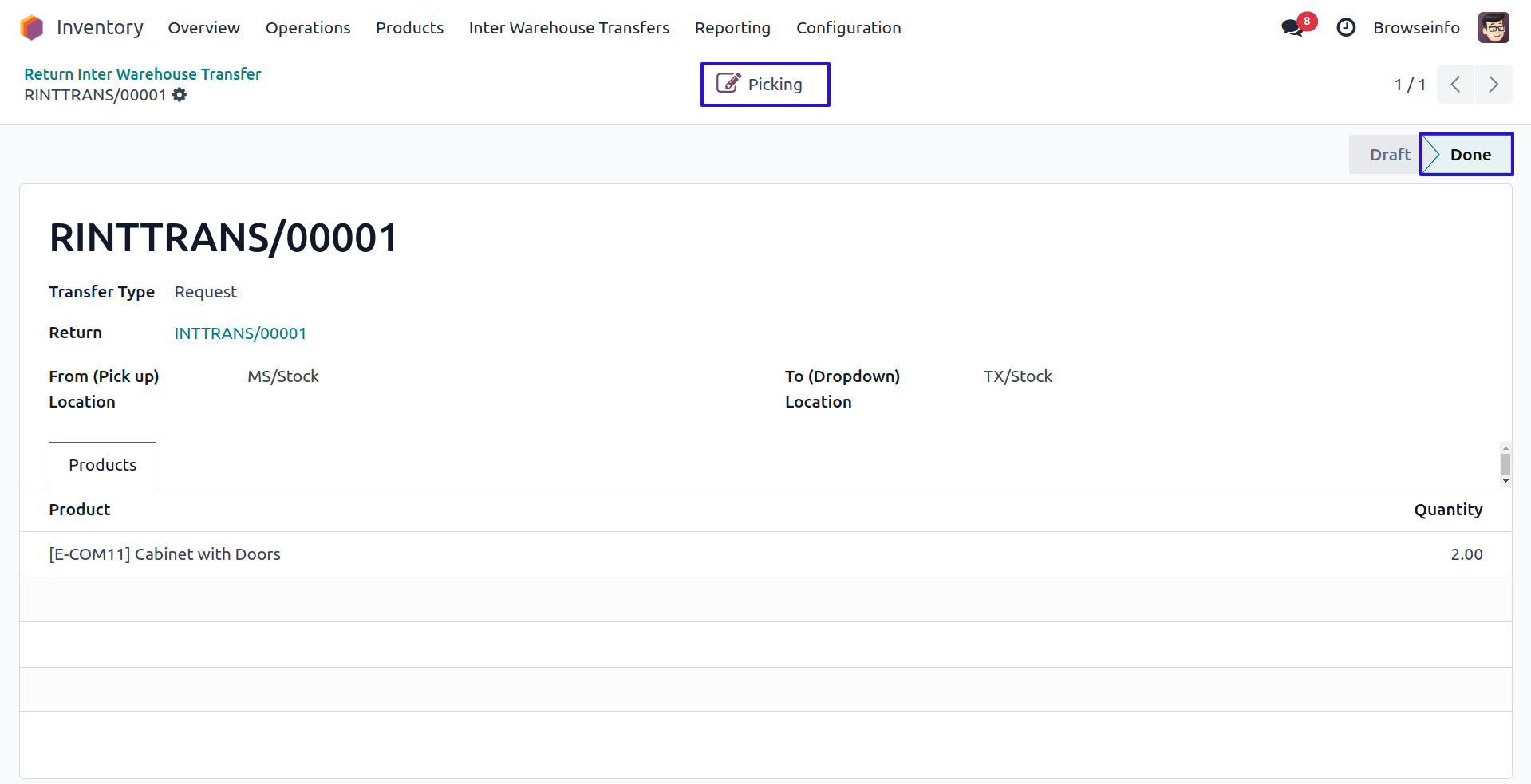Open the gear actions menu beside RINTTRANS/00001
Viewport: 1531px width, 784px height.
180,95
